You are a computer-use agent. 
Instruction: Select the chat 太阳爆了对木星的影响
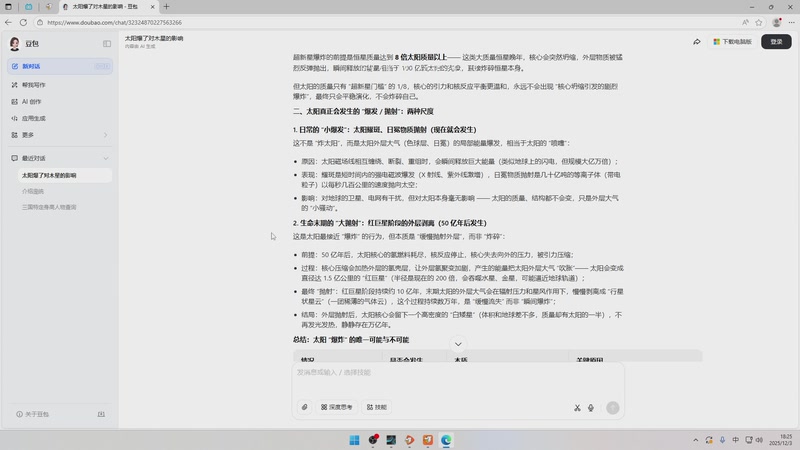coord(64,176)
